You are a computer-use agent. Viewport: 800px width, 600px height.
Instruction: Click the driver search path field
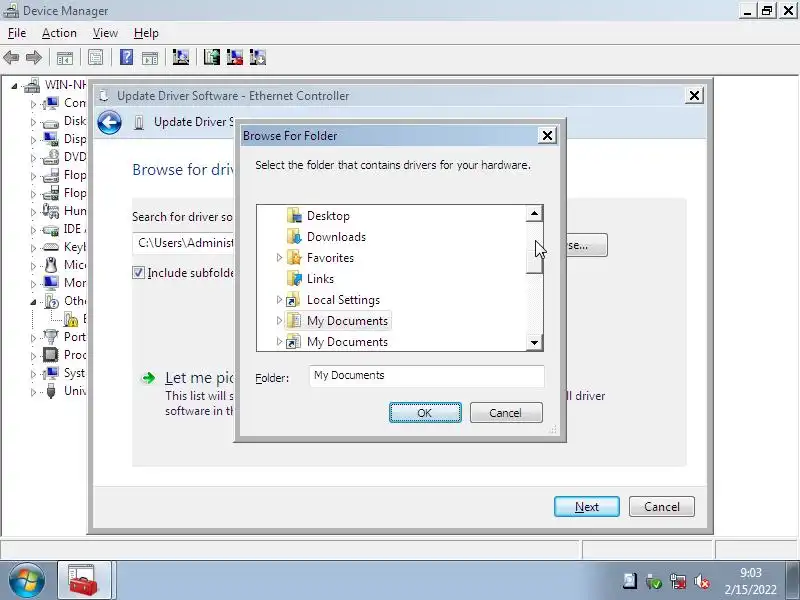point(184,243)
